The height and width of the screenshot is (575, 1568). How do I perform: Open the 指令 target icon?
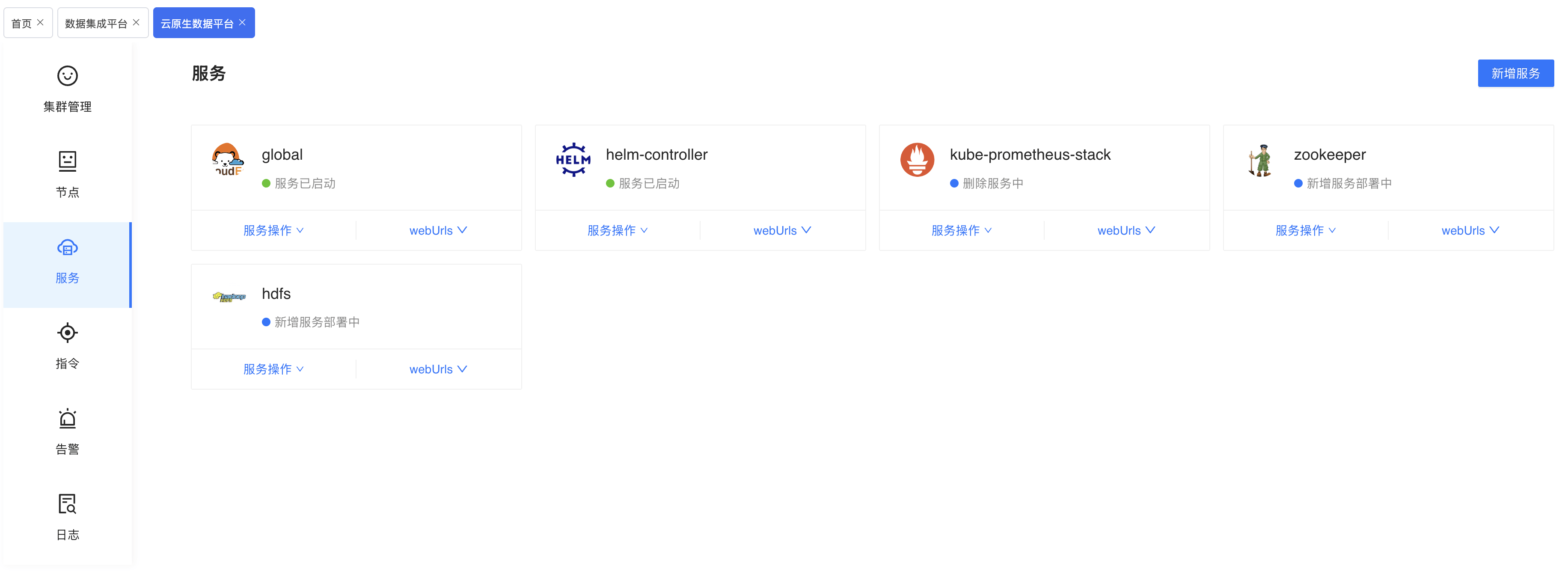68,333
